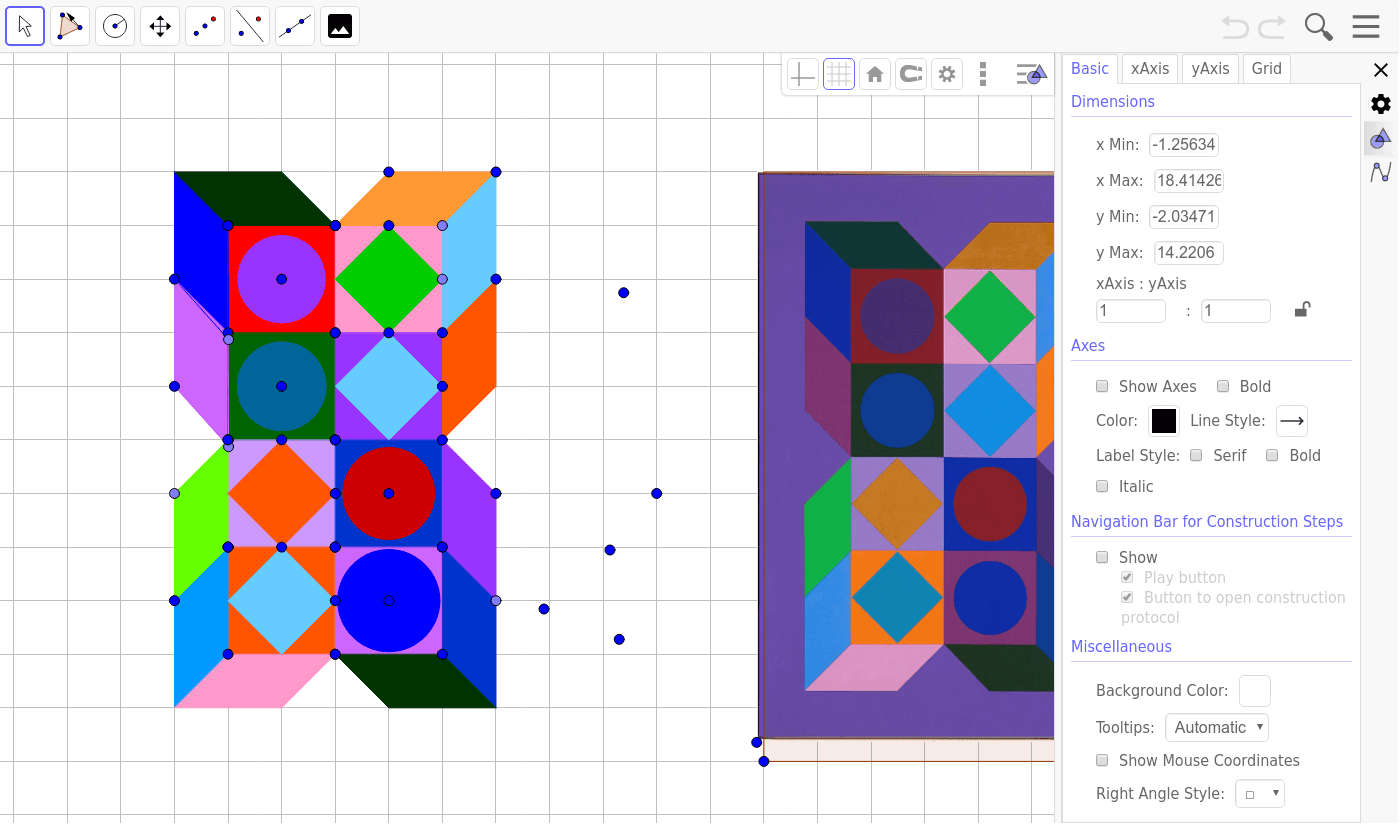Click the x Max input field
Image resolution: width=1400 pixels, height=825 pixels.
pos(1189,181)
